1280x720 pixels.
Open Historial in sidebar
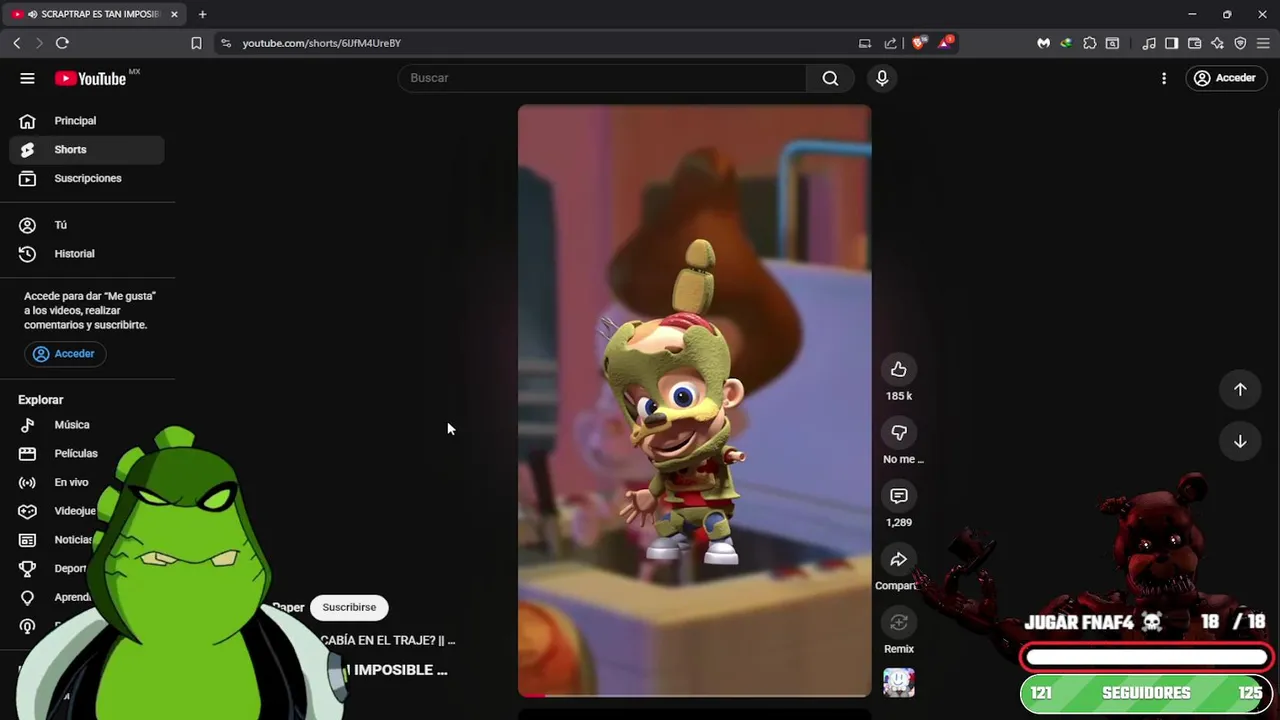(x=88, y=254)
